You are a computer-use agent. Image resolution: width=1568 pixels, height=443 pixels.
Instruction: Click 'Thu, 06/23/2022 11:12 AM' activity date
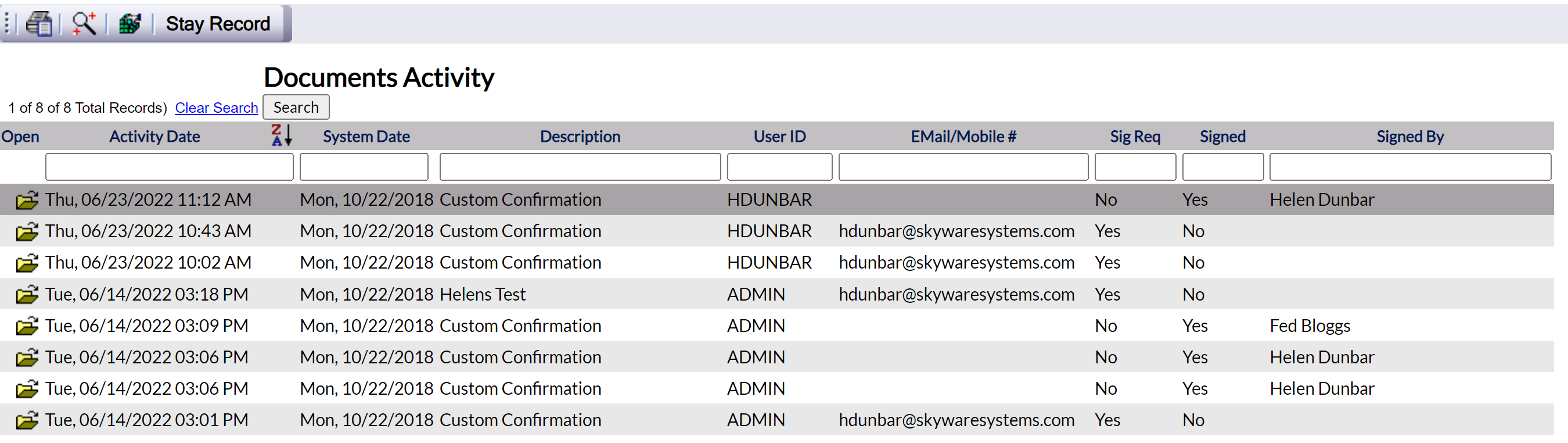point(149,200)
